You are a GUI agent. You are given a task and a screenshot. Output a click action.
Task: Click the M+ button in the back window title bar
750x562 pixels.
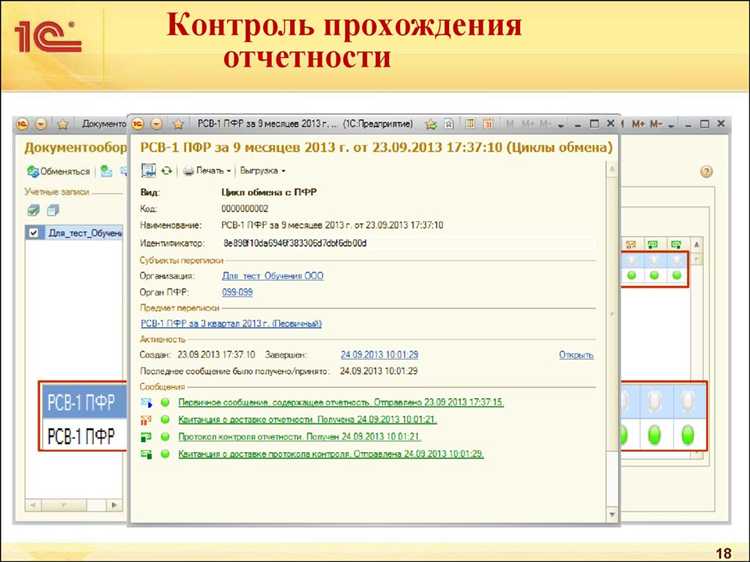(638, 124)
